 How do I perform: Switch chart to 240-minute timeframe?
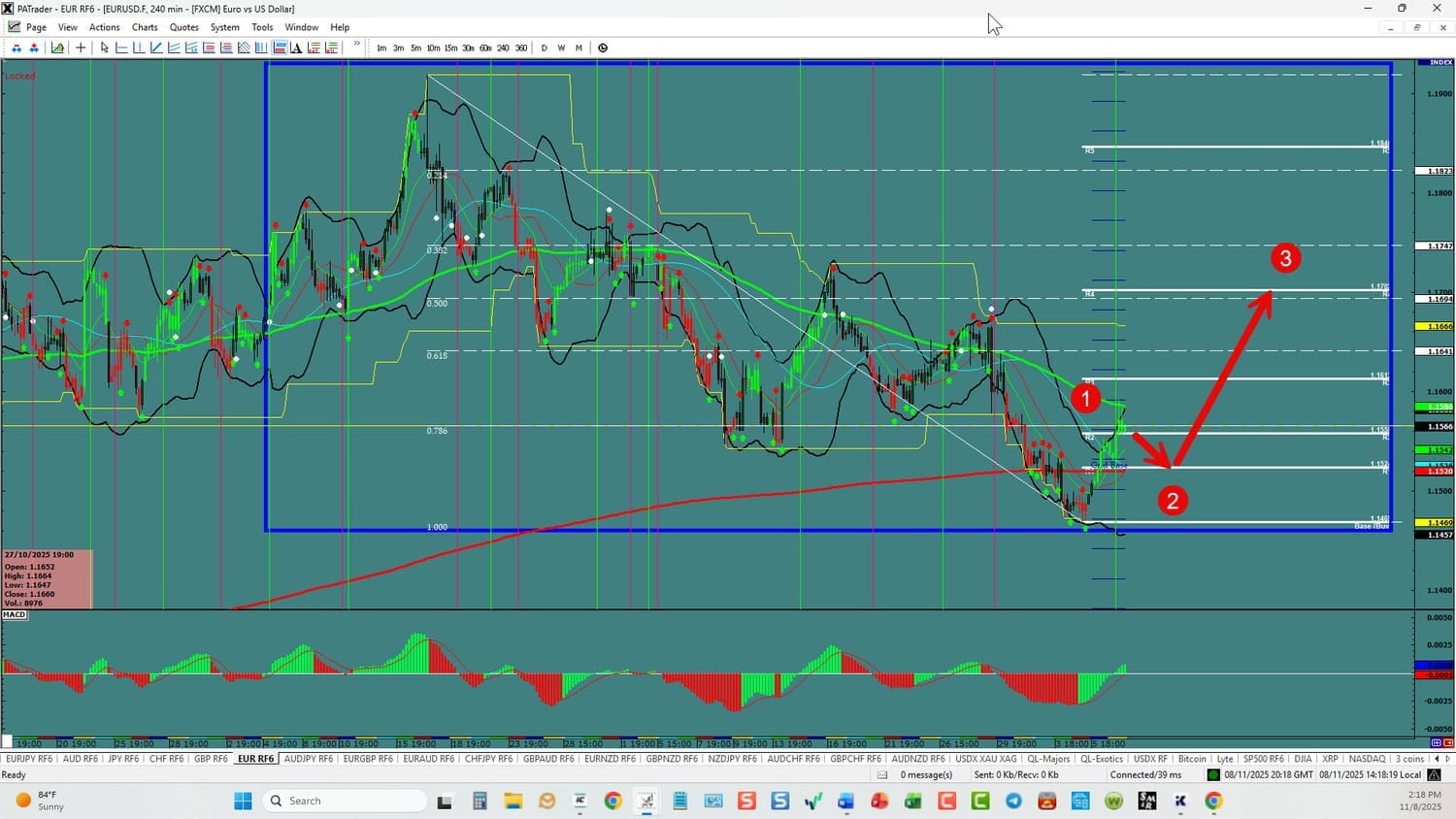click(x=503, y=48)
